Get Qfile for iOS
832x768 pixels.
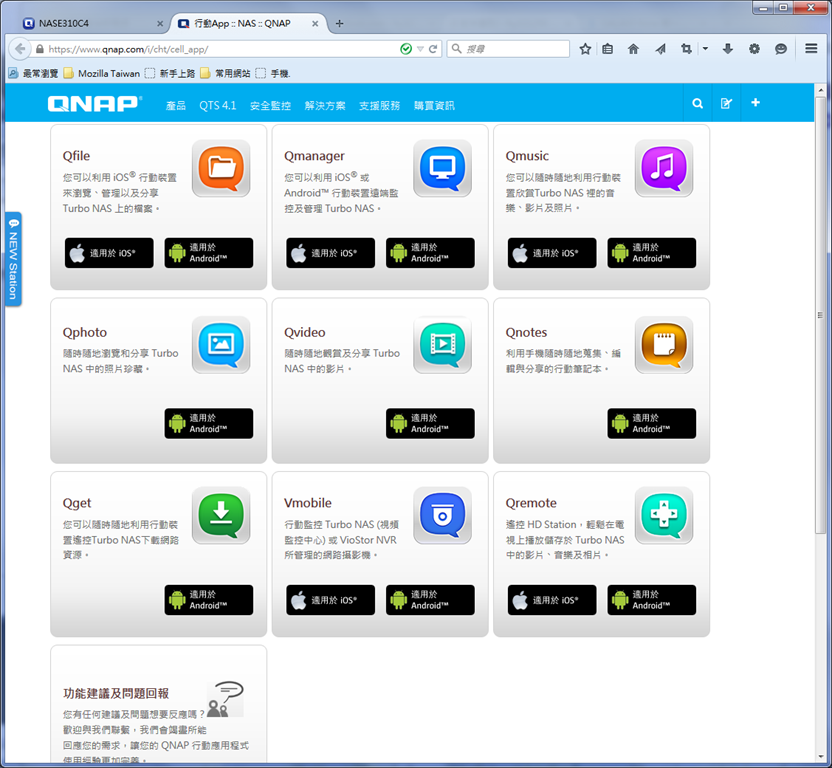coord(109,253)
